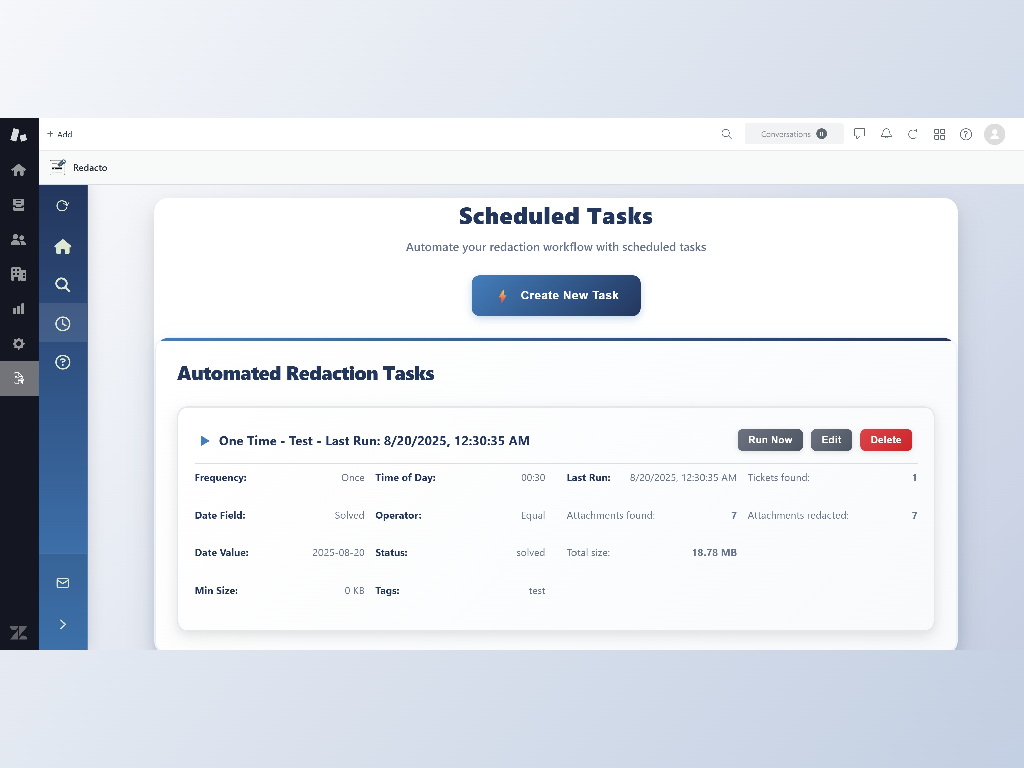Open Admin settings gear in left navigation
Image resolution: width=1024 pixels, height=768 pixels.
[18, 344]
